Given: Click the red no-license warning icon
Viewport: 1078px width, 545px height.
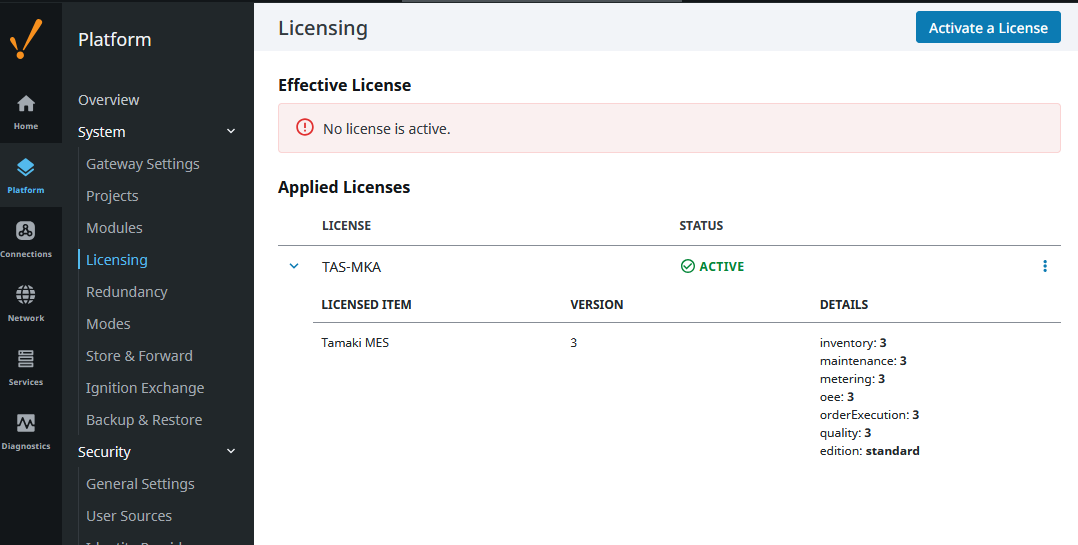Looking at the screenshot, I should pos(305,127).
